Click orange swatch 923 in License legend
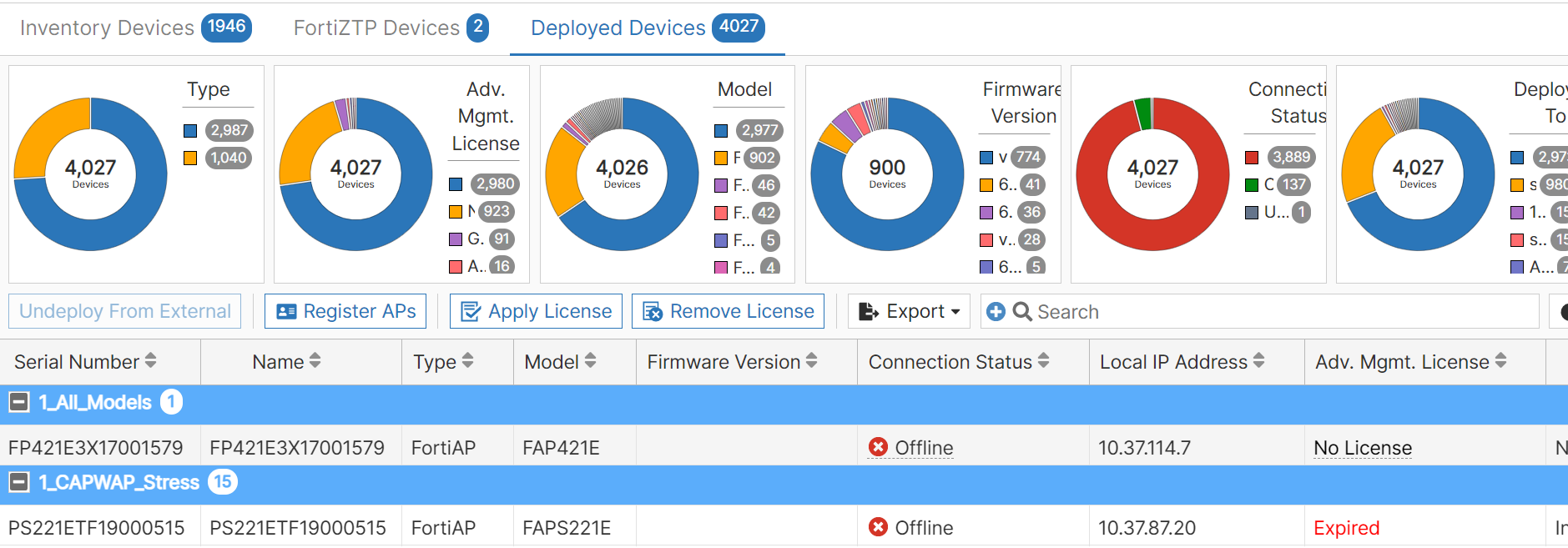This screenshot has height=548, width=1568. pyautogui.click(x=456, y=212)
